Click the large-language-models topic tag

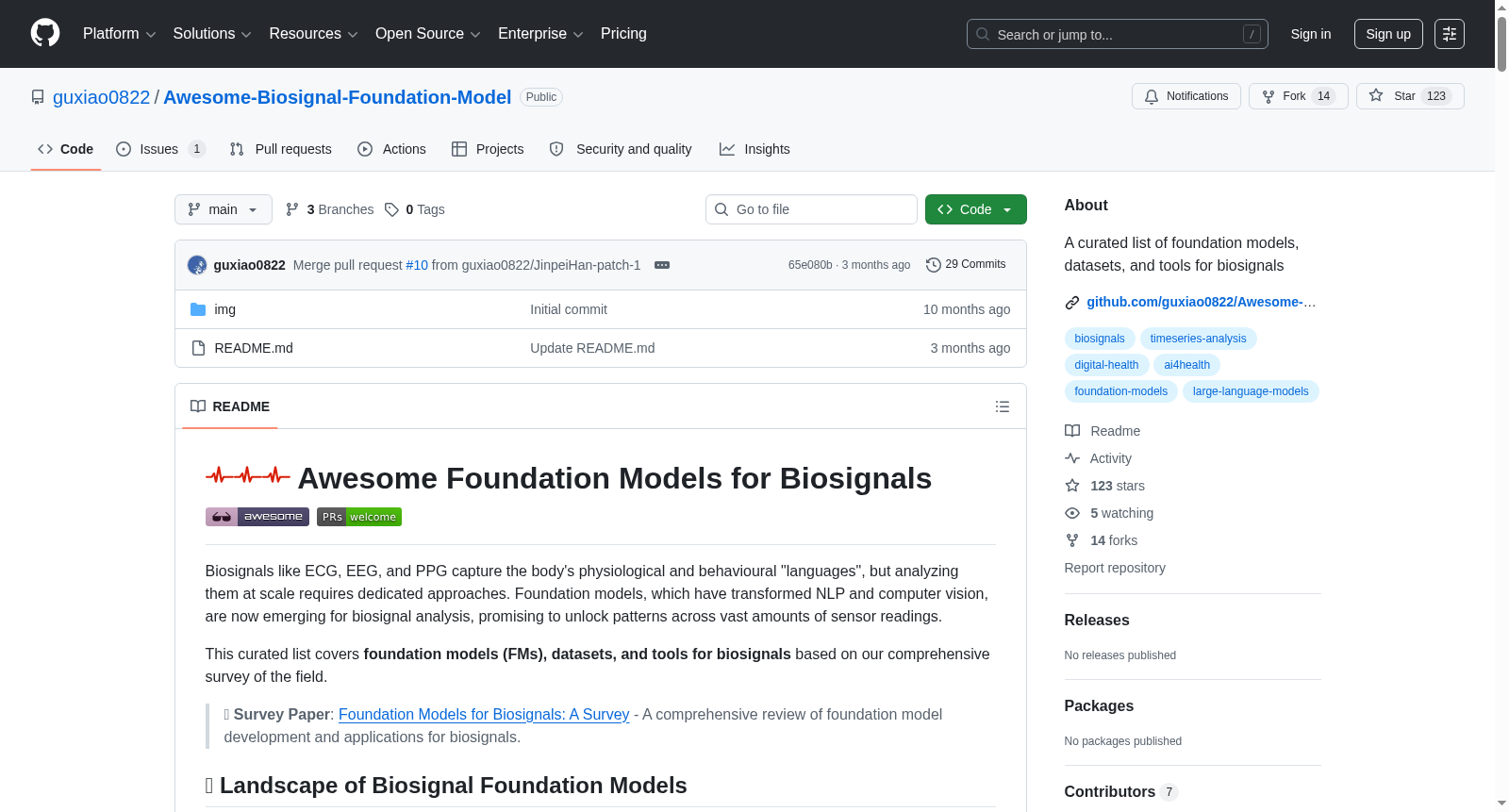pyautogui.click(x=1251, y=391)
